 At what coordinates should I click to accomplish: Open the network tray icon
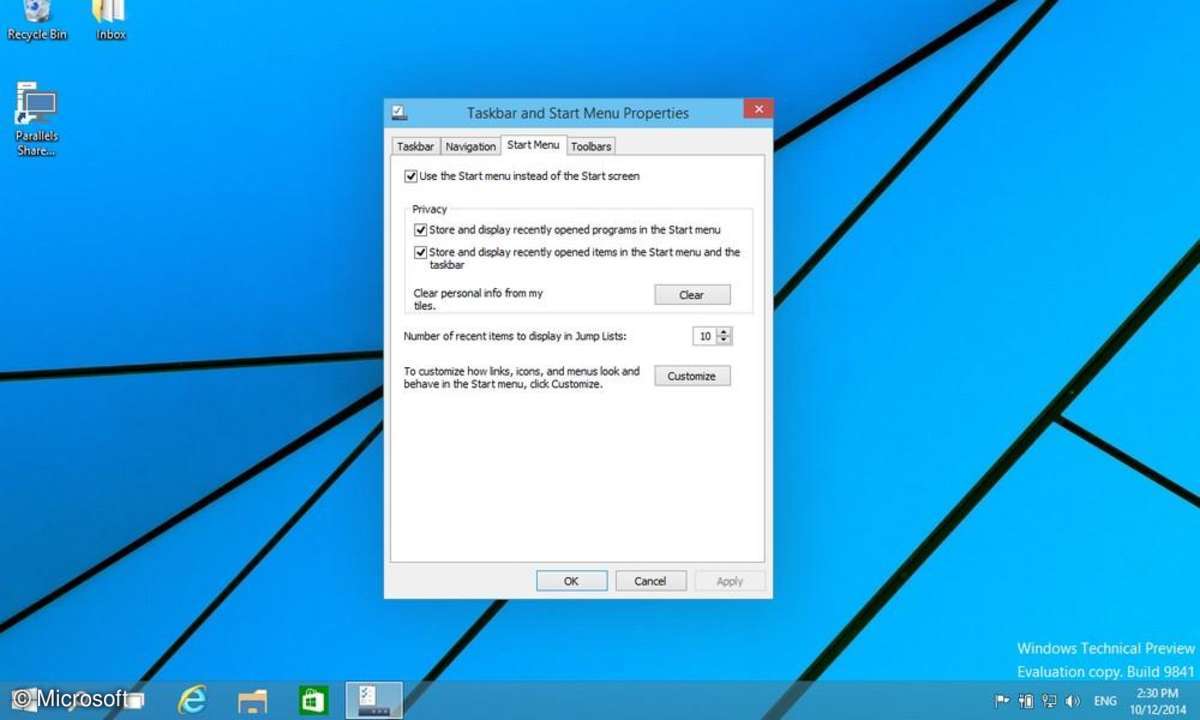point(1049,701)
